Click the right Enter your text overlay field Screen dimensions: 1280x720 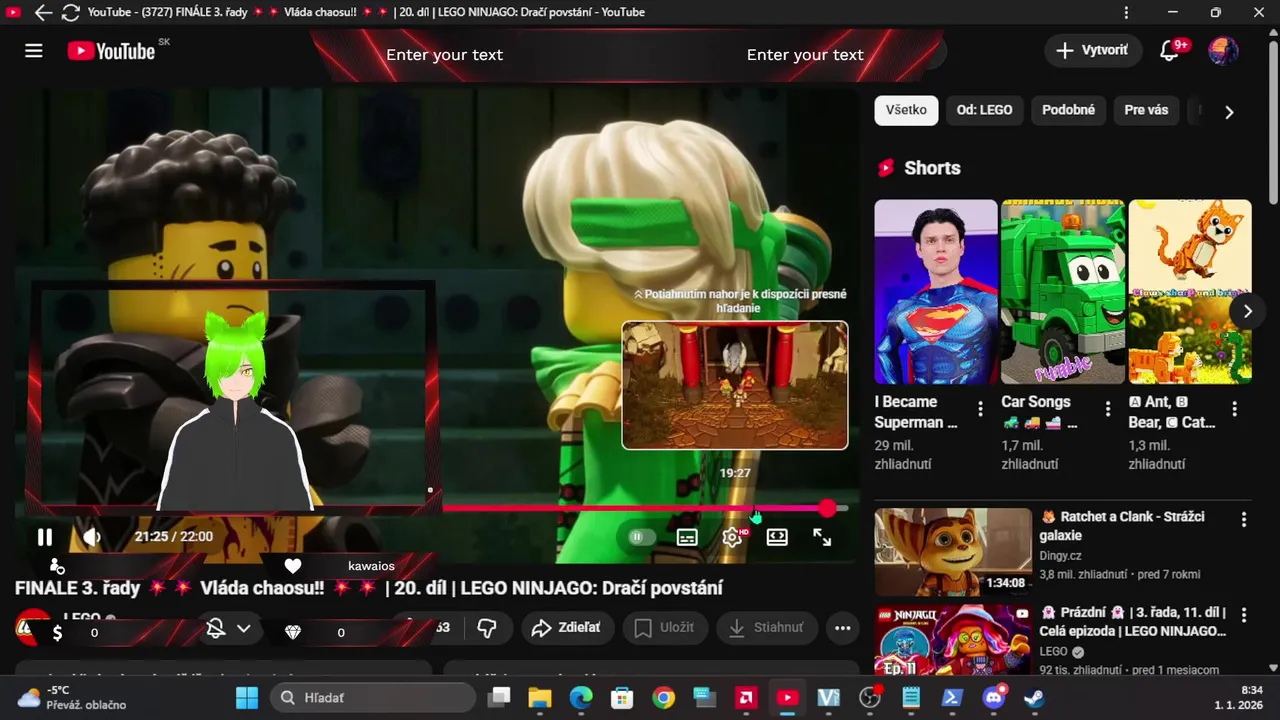click(x=805, y=55)
